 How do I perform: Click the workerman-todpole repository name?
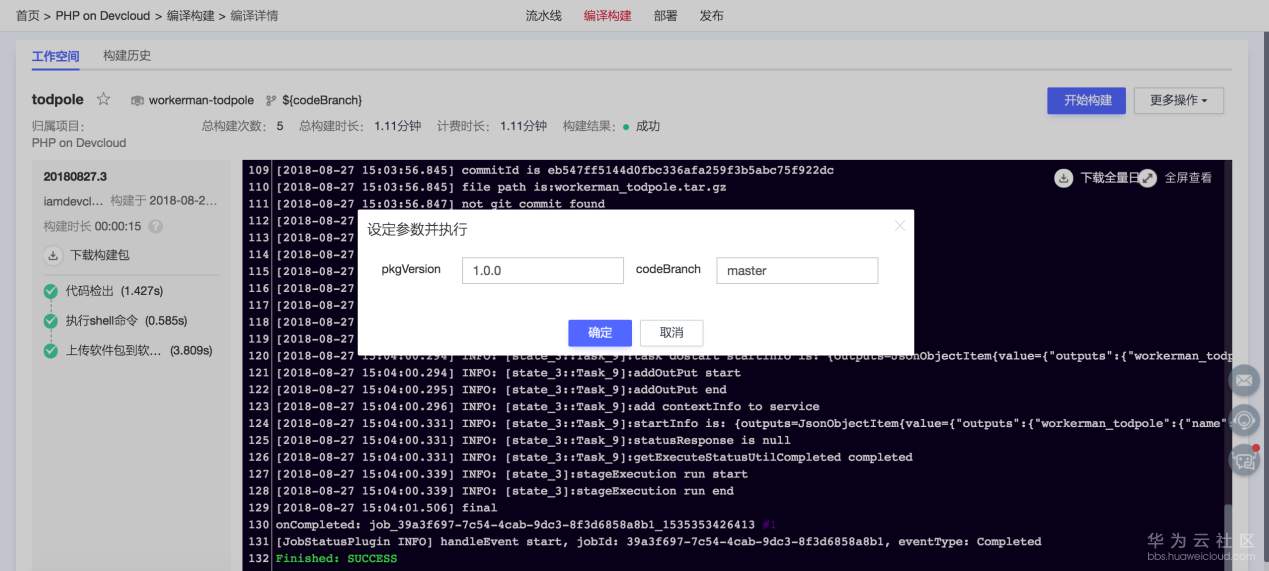click(201, 101)
